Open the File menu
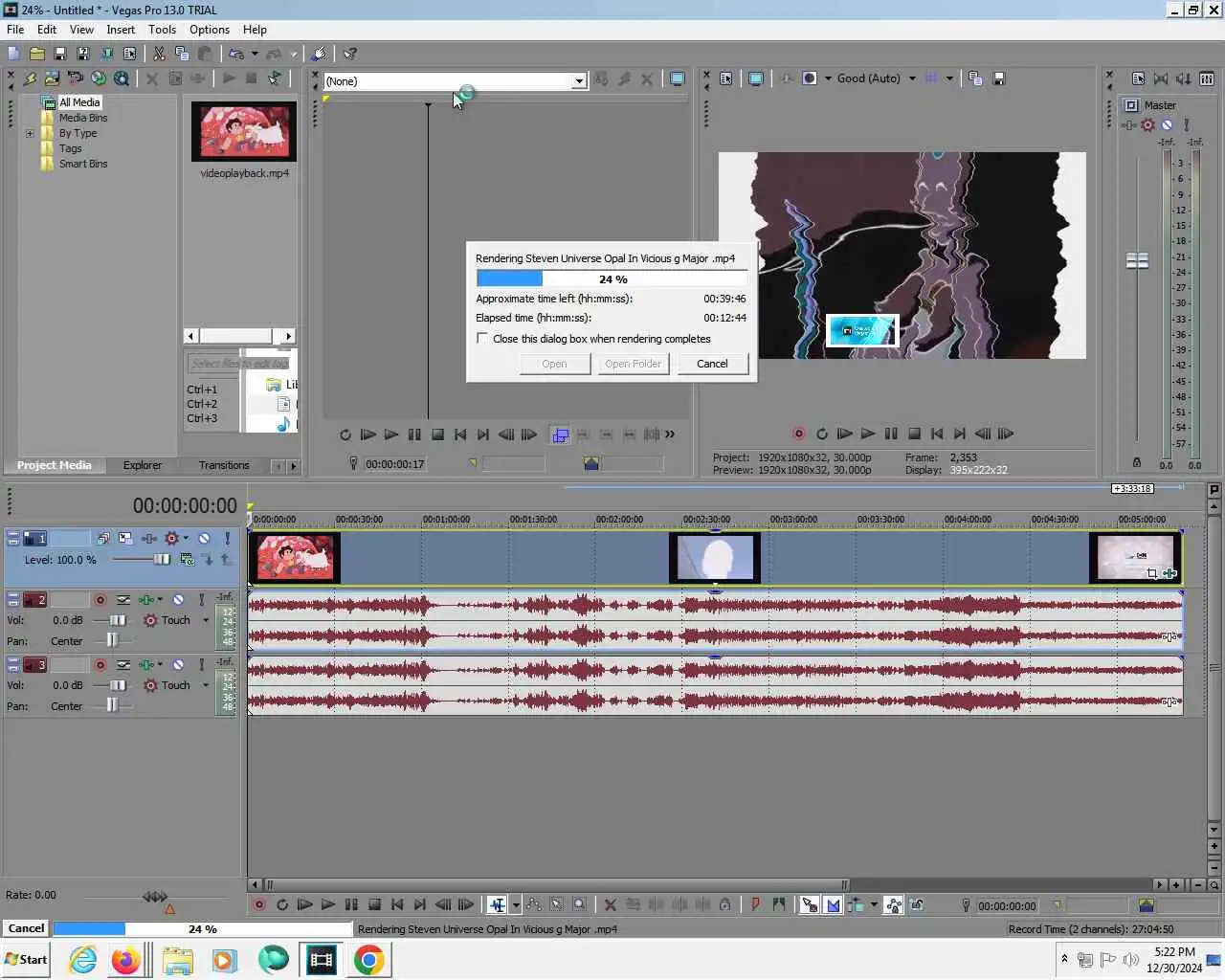Viewport: 1225px width, 980px height. (15, 30)
